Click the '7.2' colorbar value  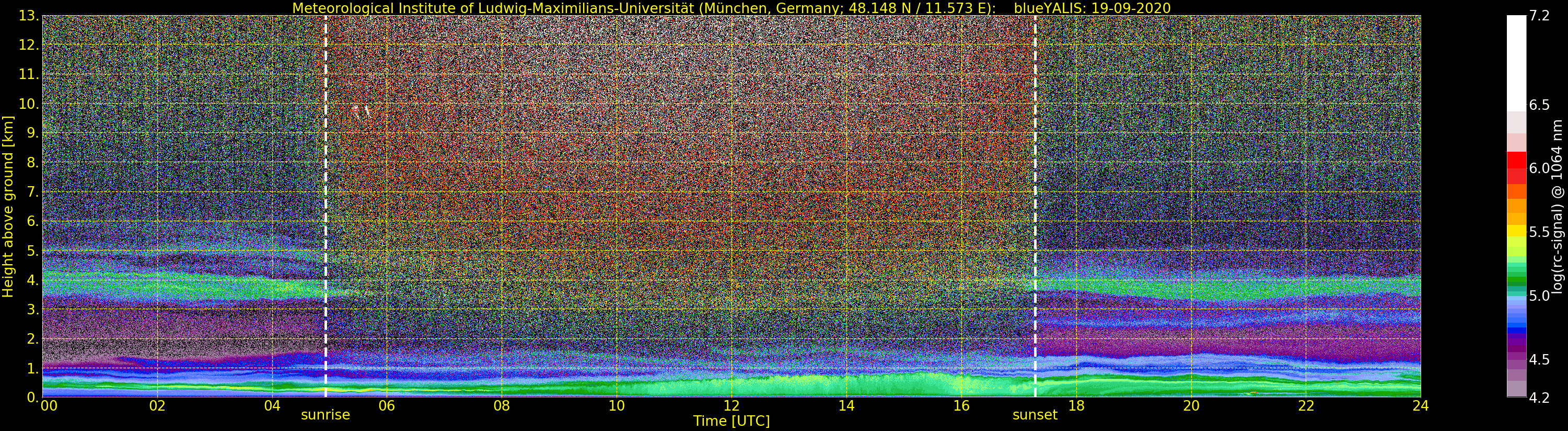[x=1539, y=16]
